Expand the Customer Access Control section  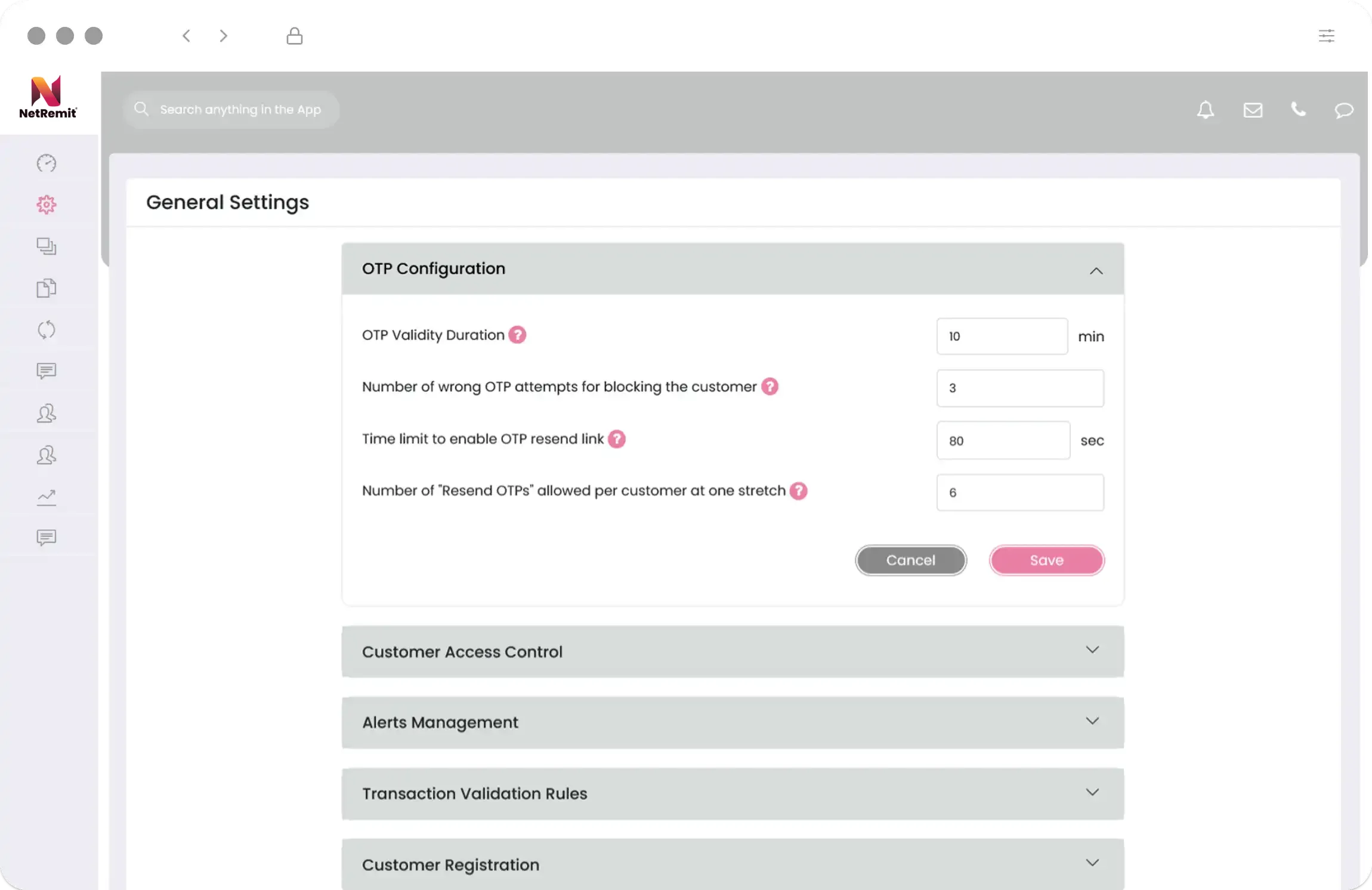(x=1092, y=650)
